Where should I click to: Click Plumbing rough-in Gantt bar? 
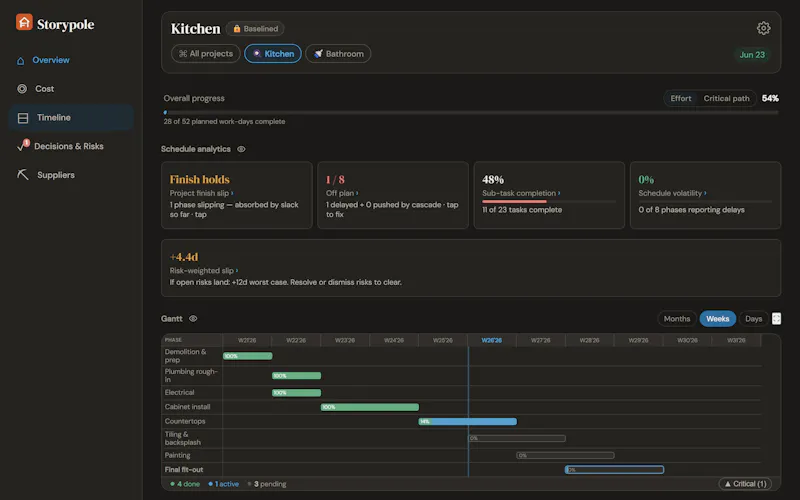(x=296, y=376)
